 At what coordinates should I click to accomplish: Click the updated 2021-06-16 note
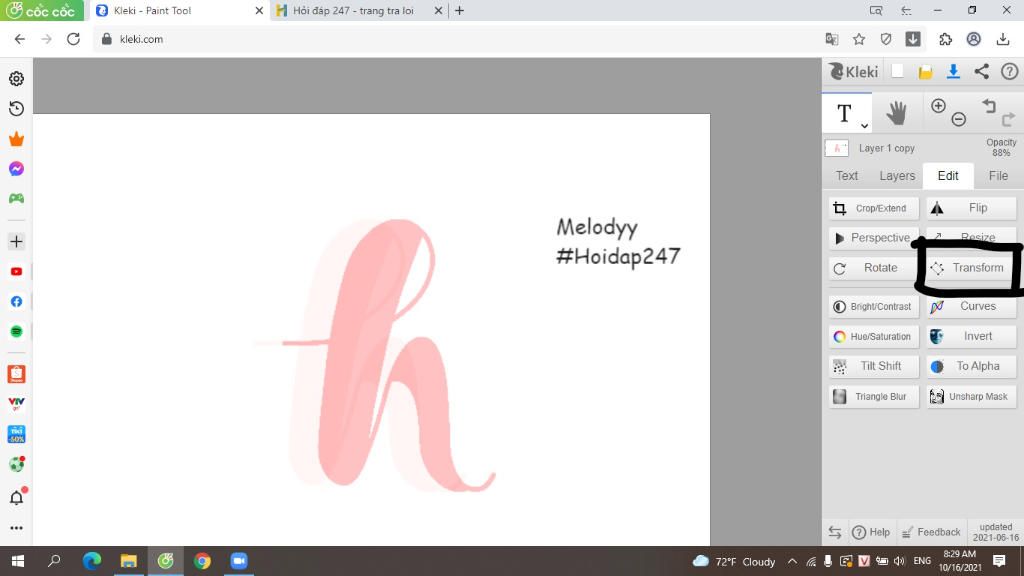coord(995,532)
